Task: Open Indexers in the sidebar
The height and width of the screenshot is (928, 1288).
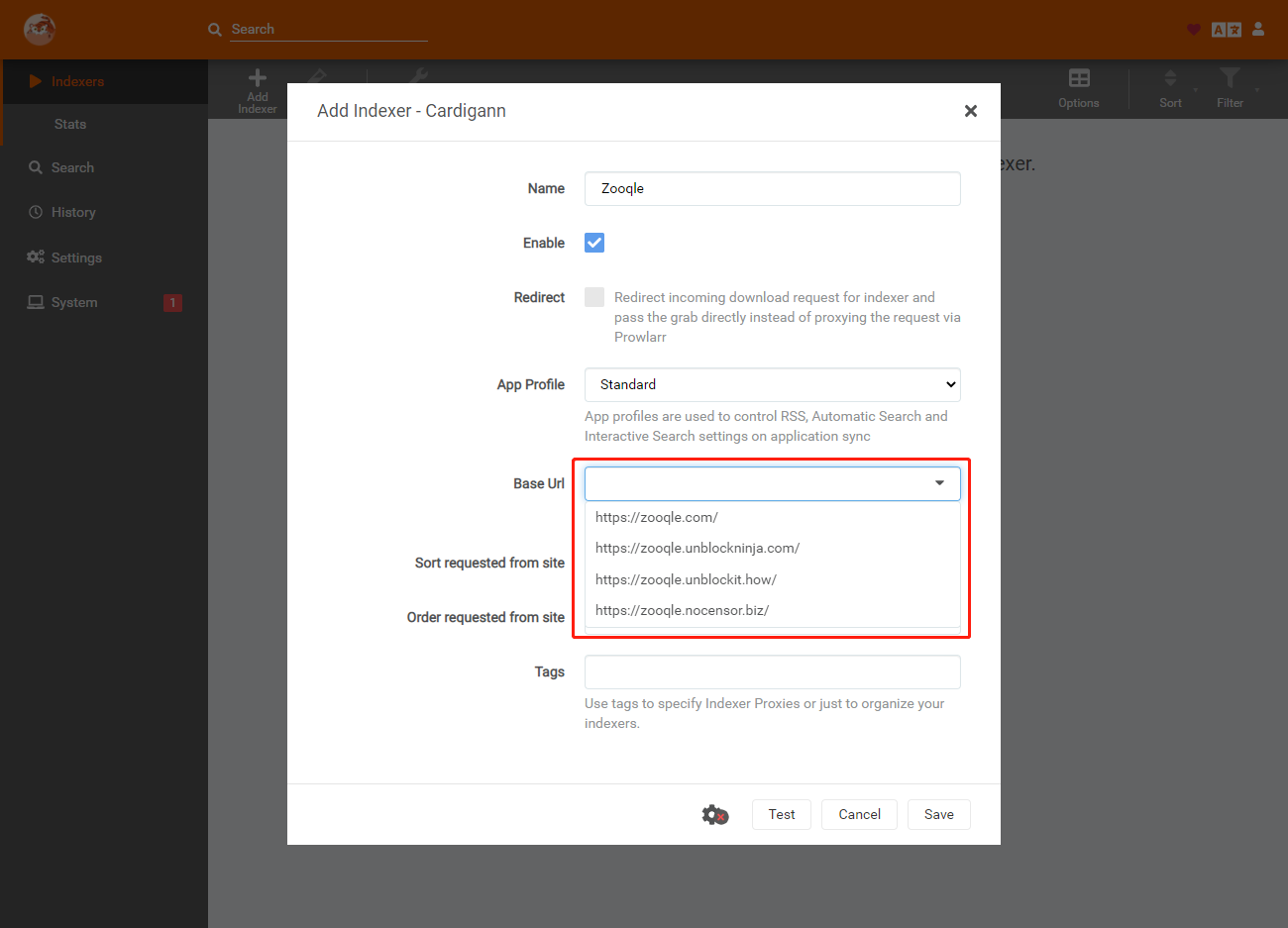Action: click(x=104, y=81)
